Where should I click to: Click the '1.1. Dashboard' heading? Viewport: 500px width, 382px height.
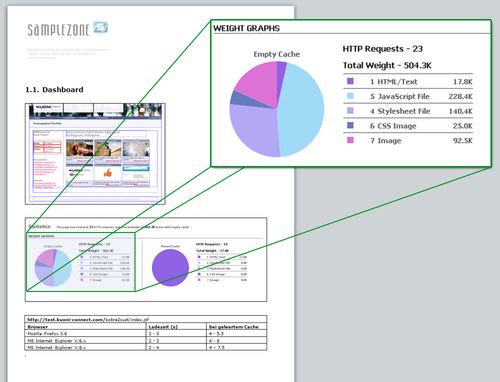point(54,90)
